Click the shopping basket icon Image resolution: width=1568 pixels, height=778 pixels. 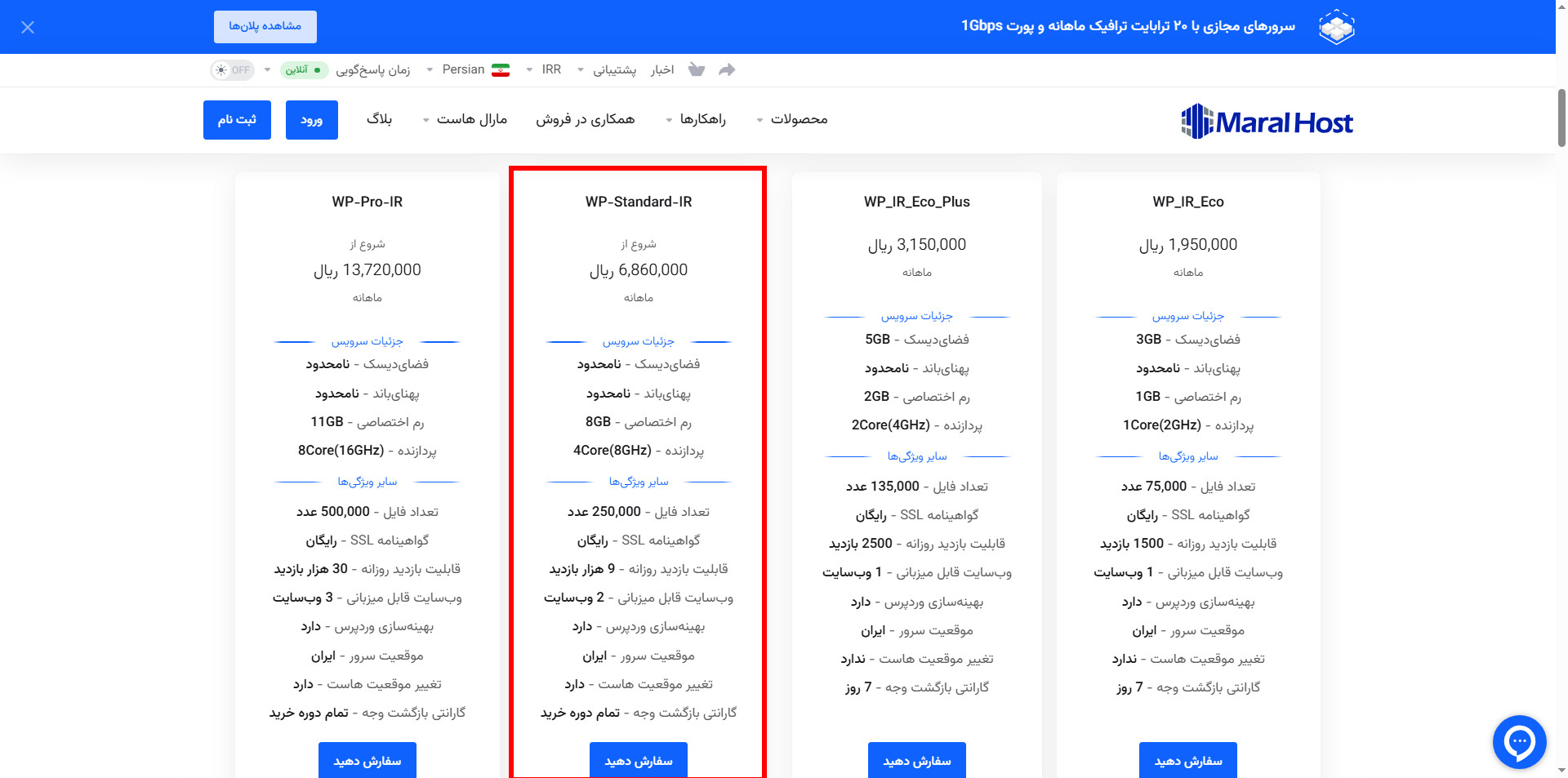click(696, 69)
